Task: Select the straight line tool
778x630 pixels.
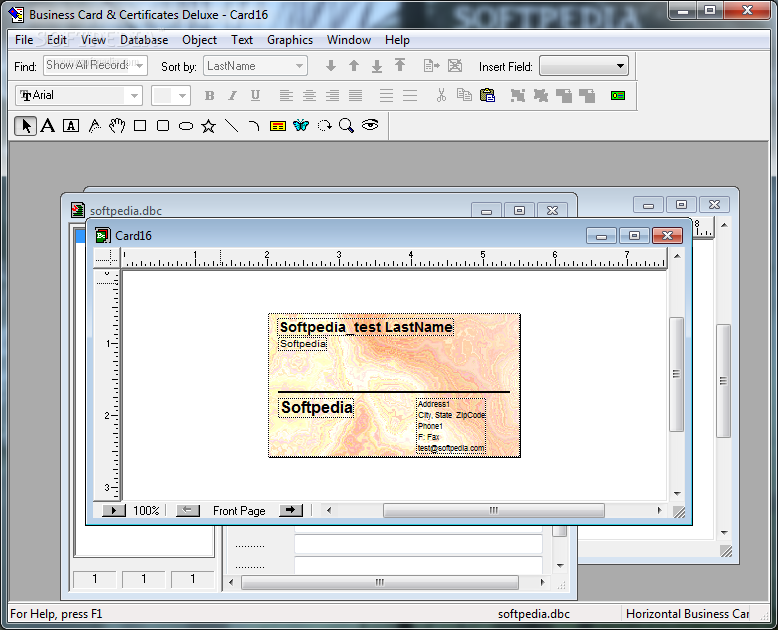Action: tap(231, 126)
